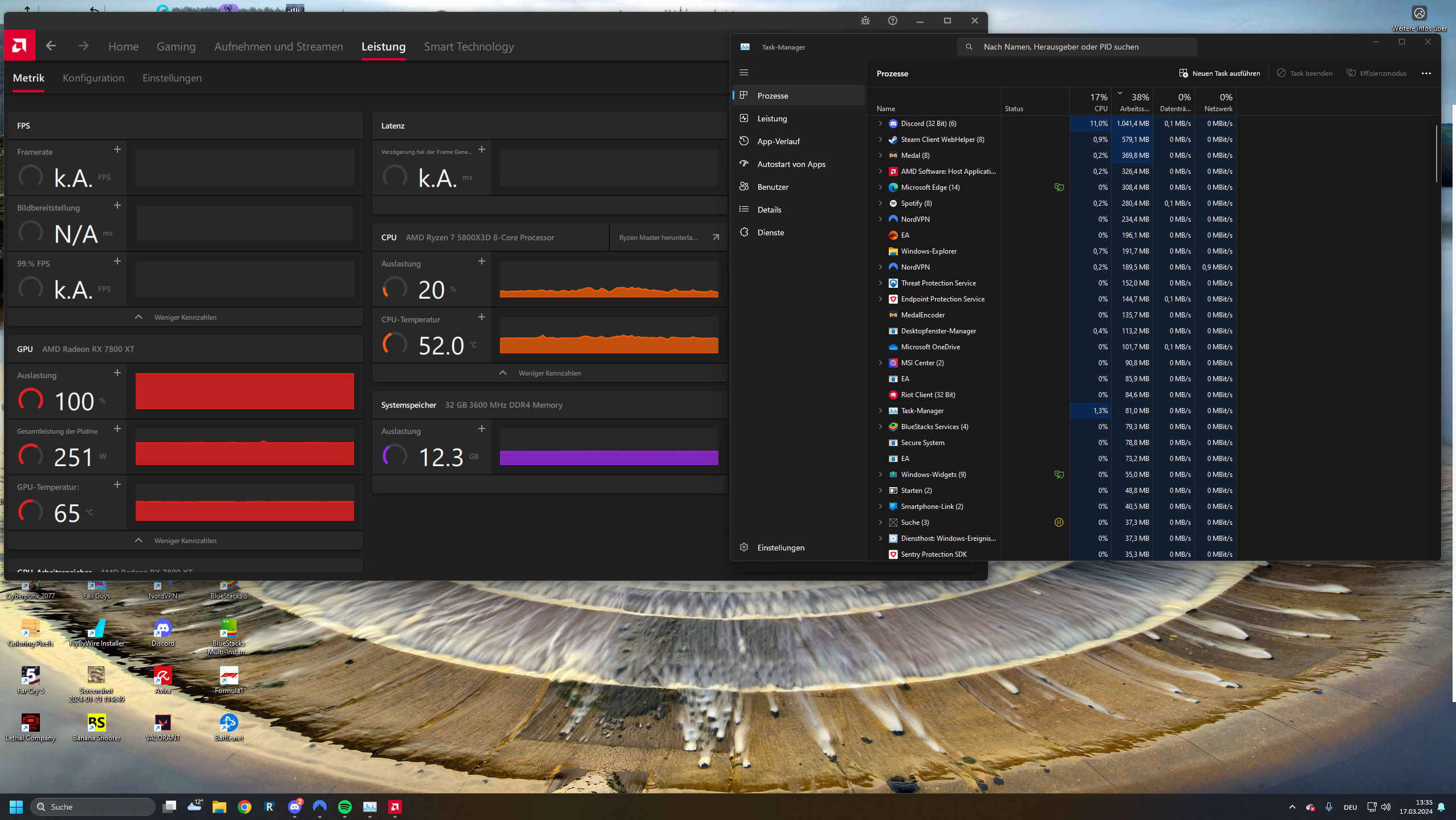
Task: Click the AMD logo home icon
Action: point(19,46)
